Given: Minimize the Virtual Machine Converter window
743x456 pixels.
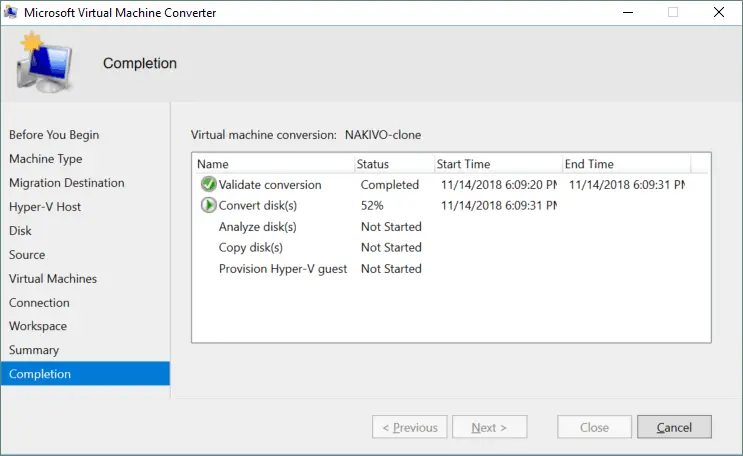Looking at the screenshot, I should 628,12.
